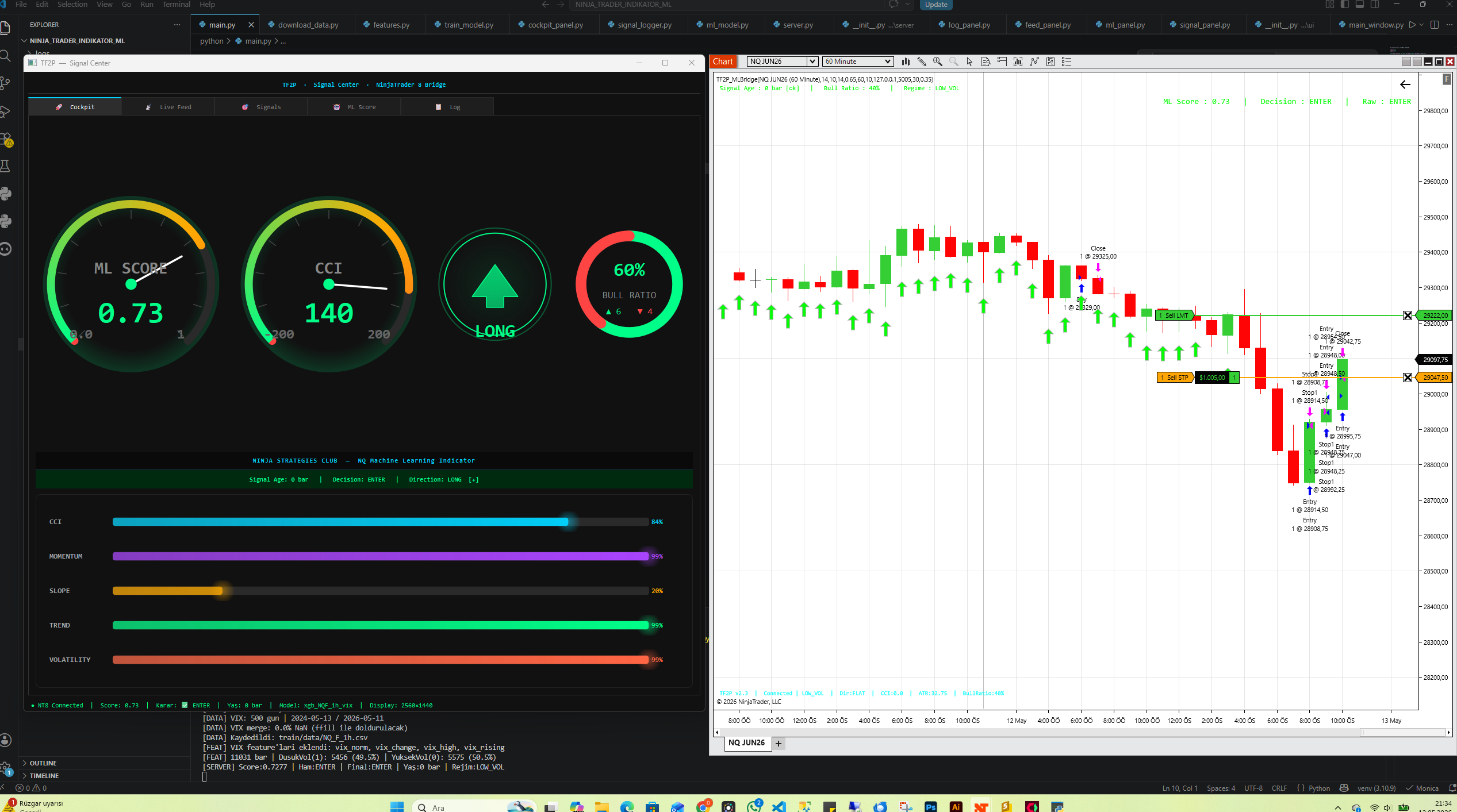This screenshot has height=812, width=1457.
Task: Go back in VS Code navigation
Action: point(545,5)
